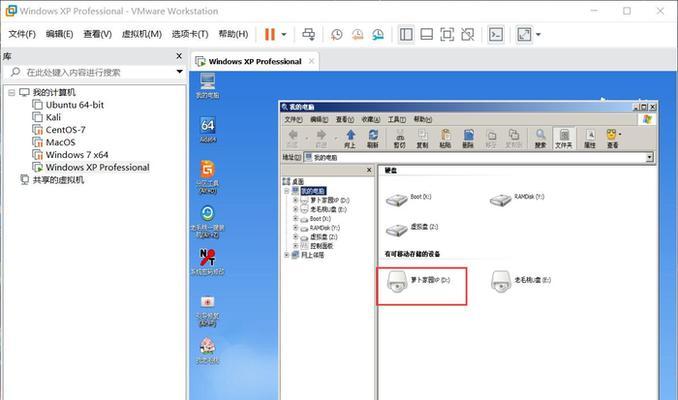Click the Unity mode toolbar icon
Image resolution: width=678 pixels, height=400 pixels.
point(467,35)
